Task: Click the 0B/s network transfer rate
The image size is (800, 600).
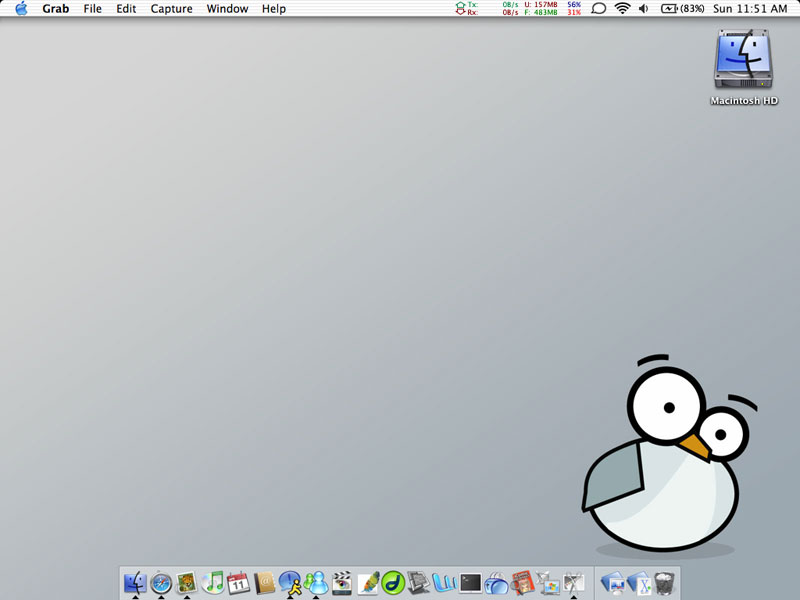Action: pyautogui.click(x=510, y=9)
